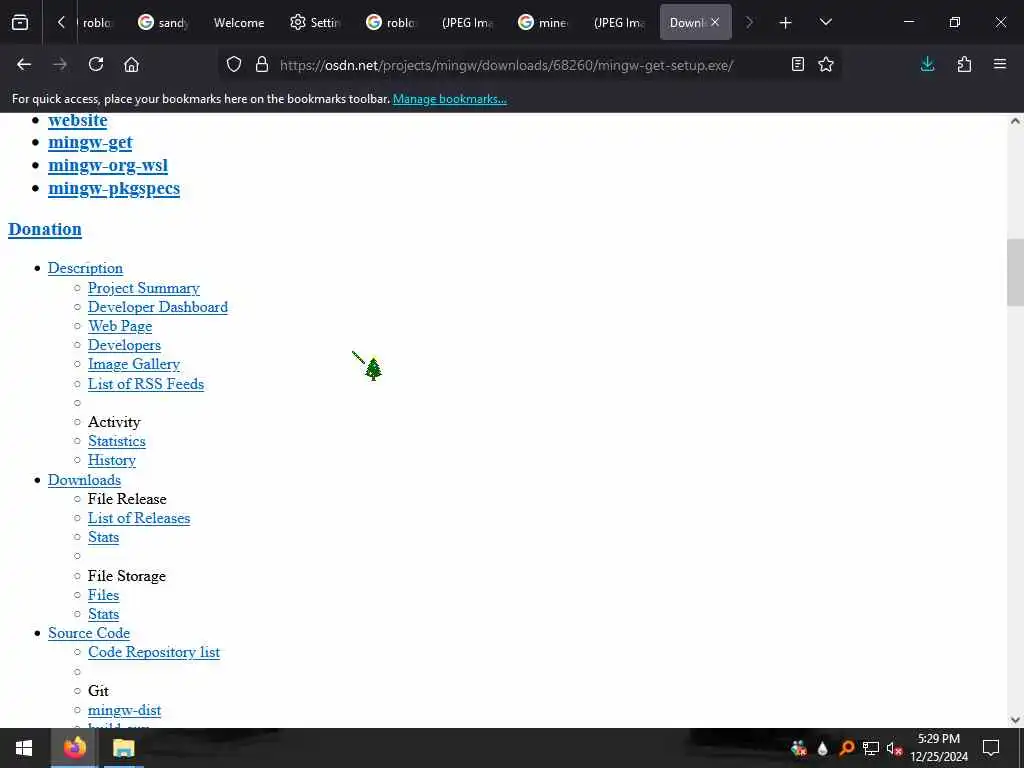
Task: Click the page scroll-down arrow
Action: coord(1015,720)
